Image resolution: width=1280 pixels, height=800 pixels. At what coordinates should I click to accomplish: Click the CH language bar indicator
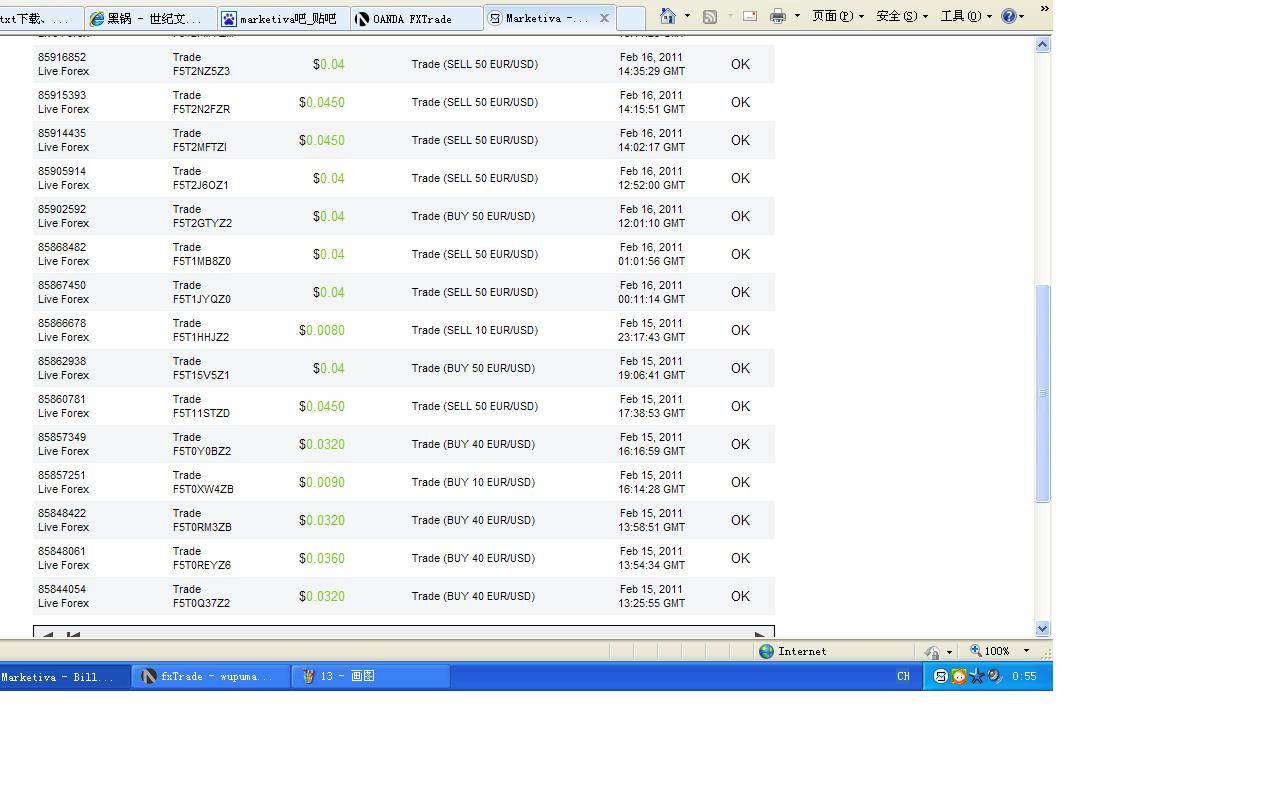click(903, 676)
